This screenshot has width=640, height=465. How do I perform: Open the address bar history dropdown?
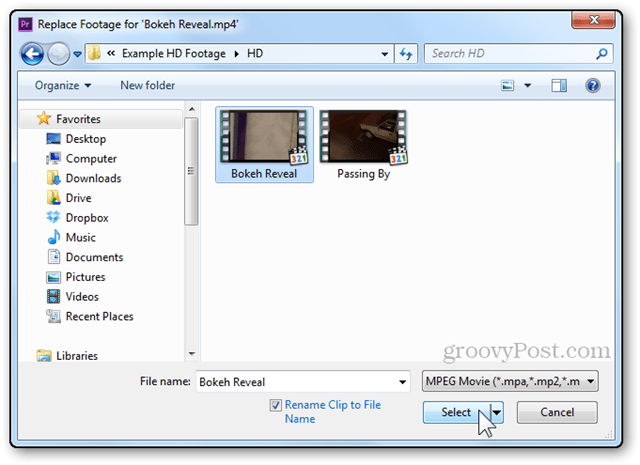pos(384,54)
